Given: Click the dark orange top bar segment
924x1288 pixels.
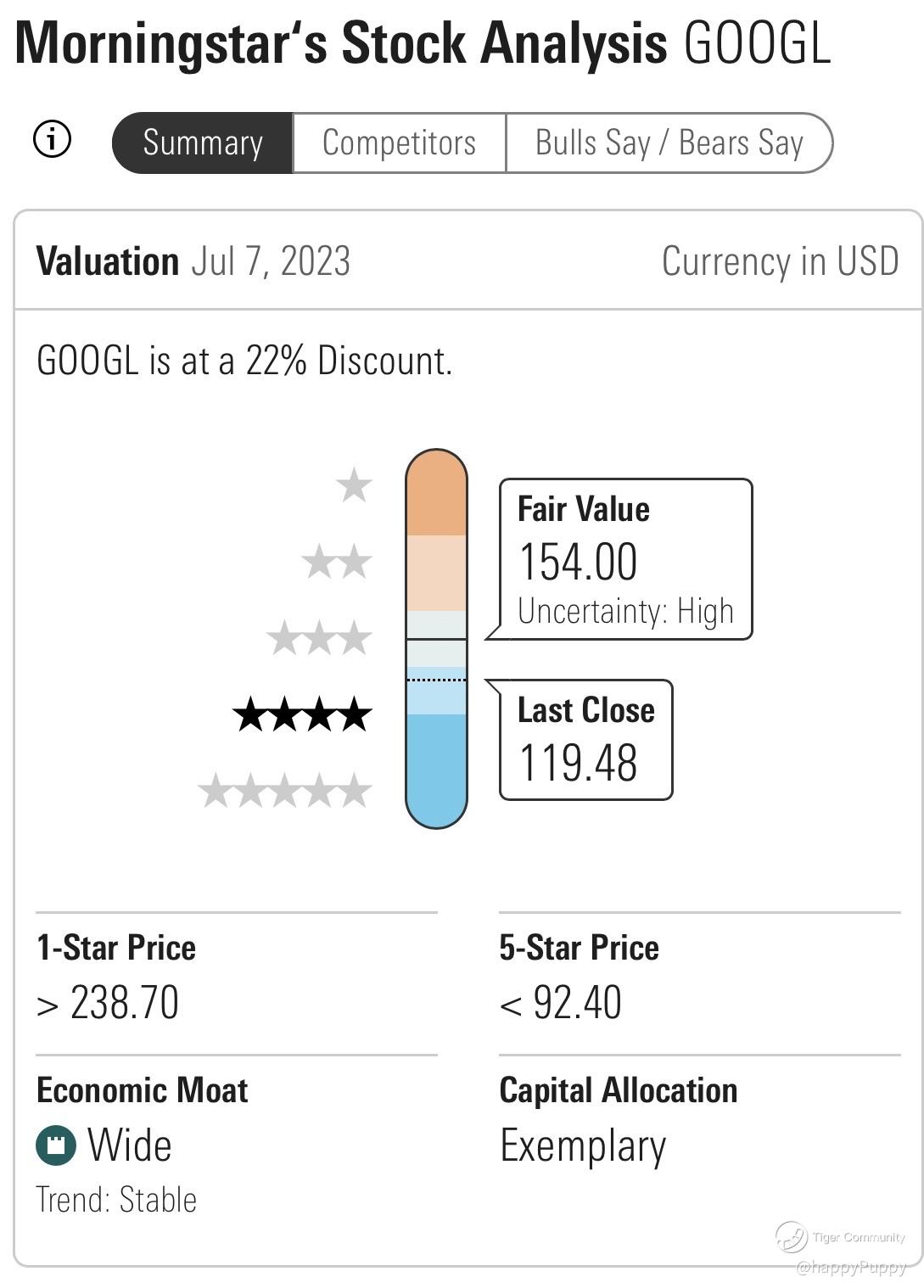Looking at the screenshot, I should (436, 496).
